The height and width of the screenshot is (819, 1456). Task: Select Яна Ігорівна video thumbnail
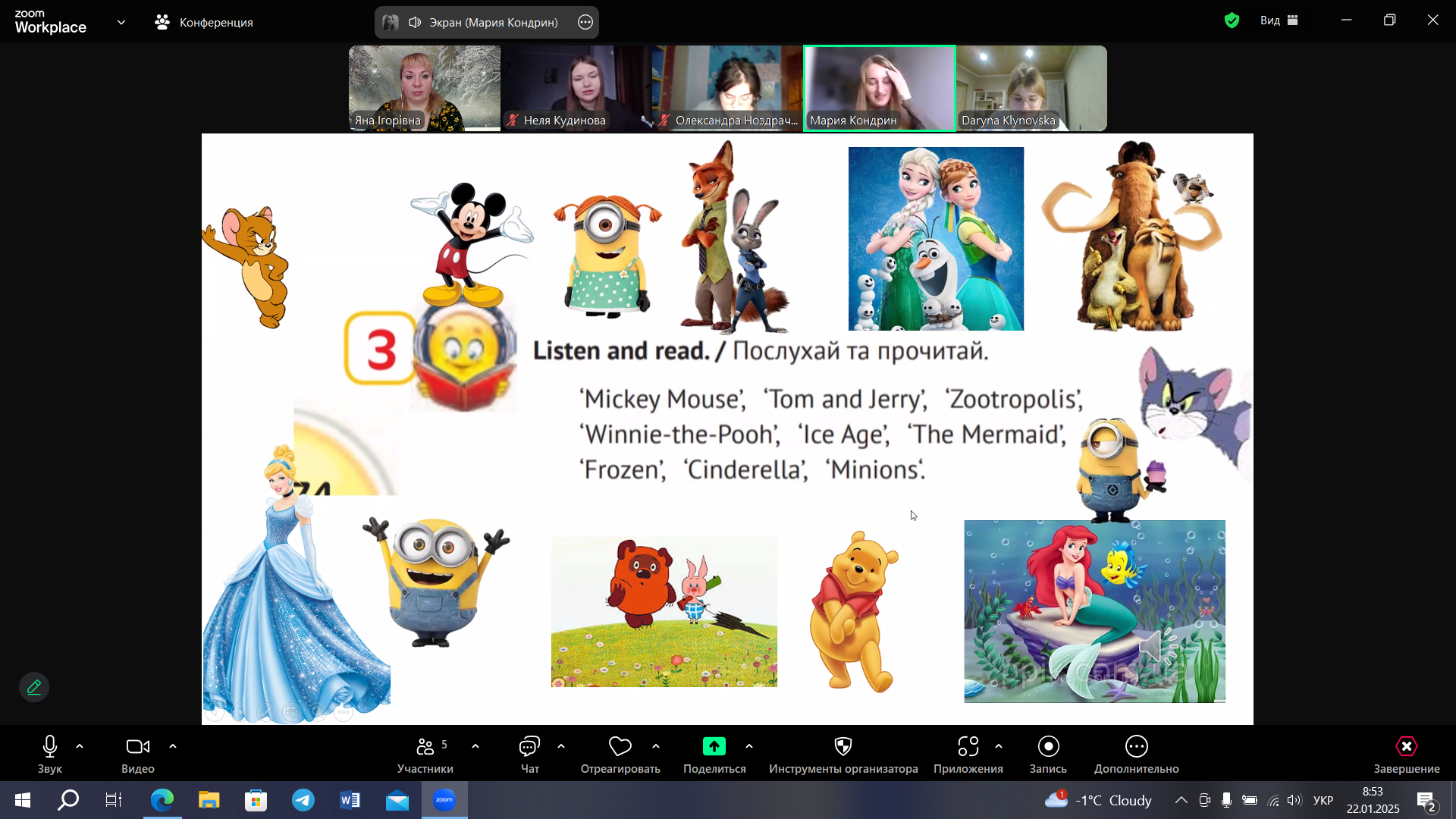[x=425, y=88]
